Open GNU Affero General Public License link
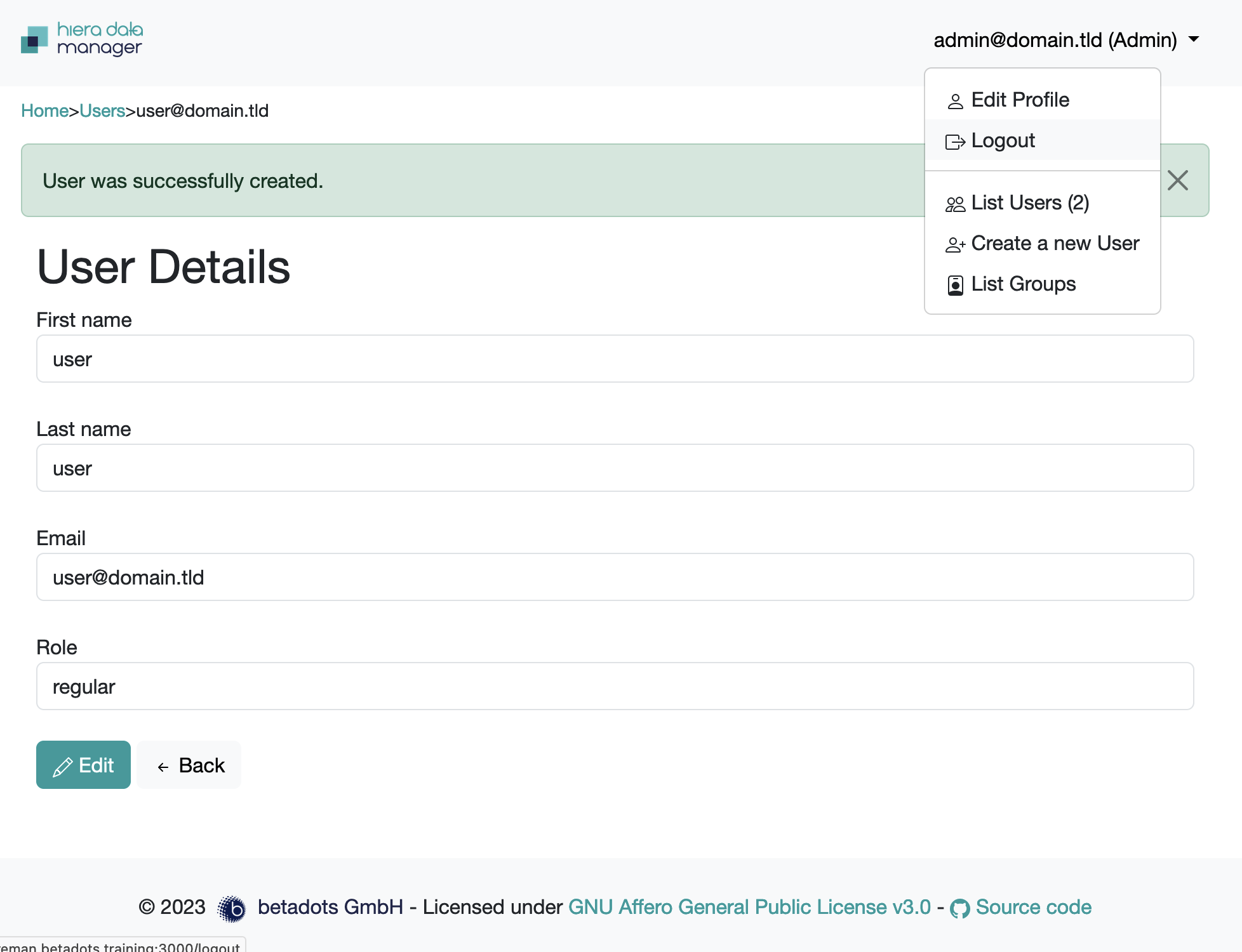 click(749, 907)
